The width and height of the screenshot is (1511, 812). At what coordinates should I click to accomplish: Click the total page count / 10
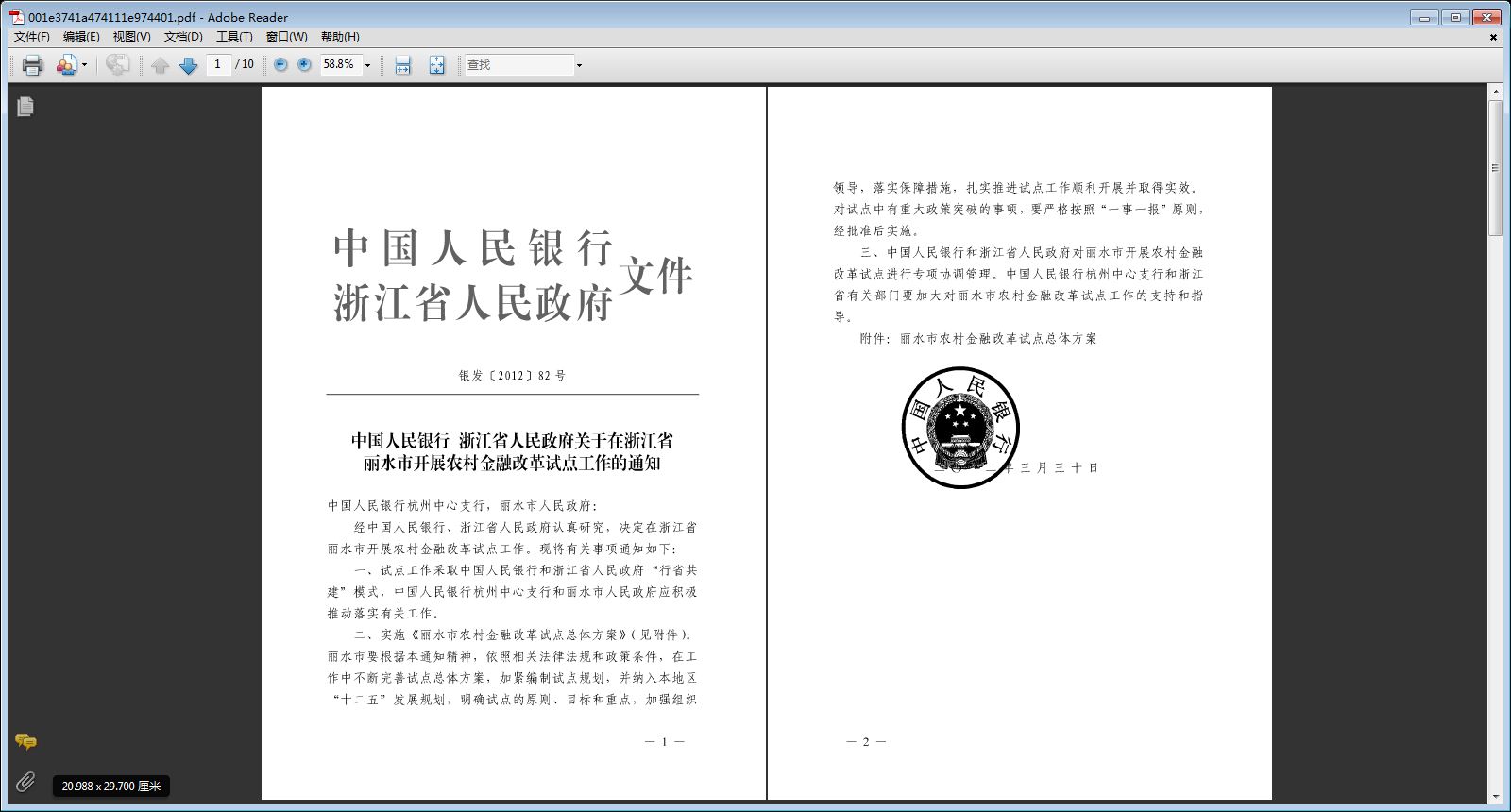[245, 64]
